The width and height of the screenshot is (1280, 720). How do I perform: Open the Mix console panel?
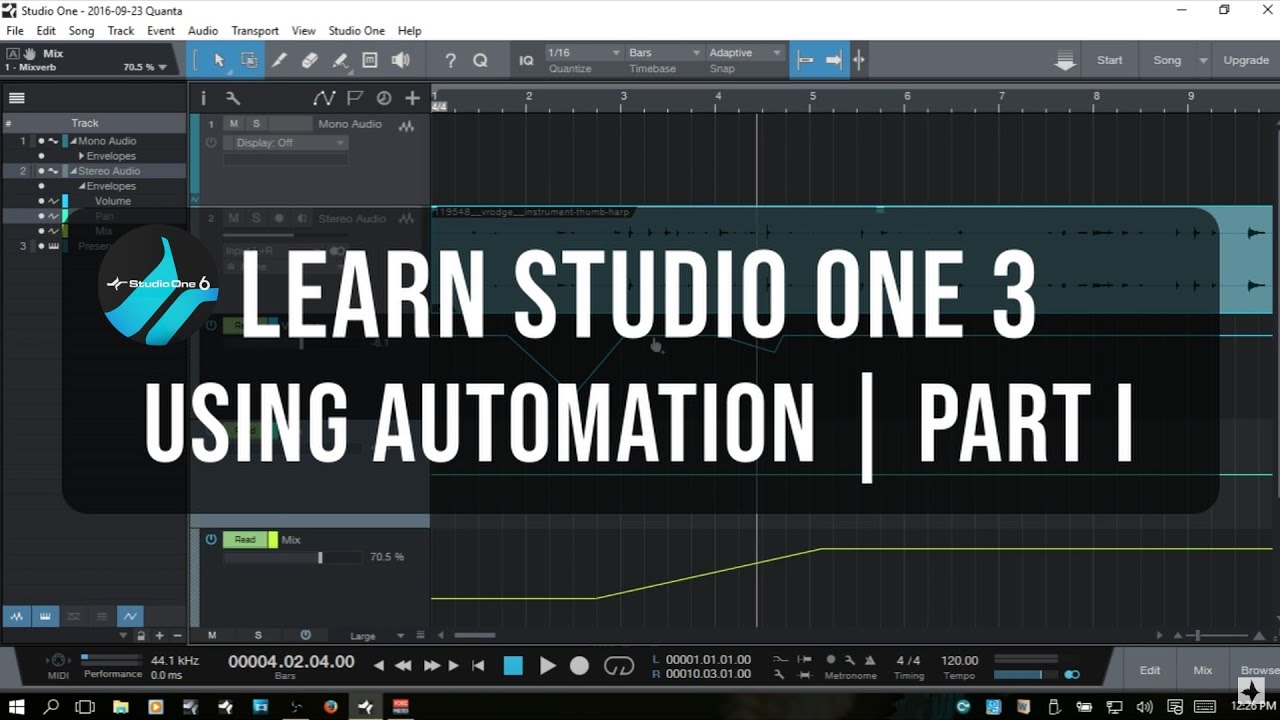point(1203,670)
